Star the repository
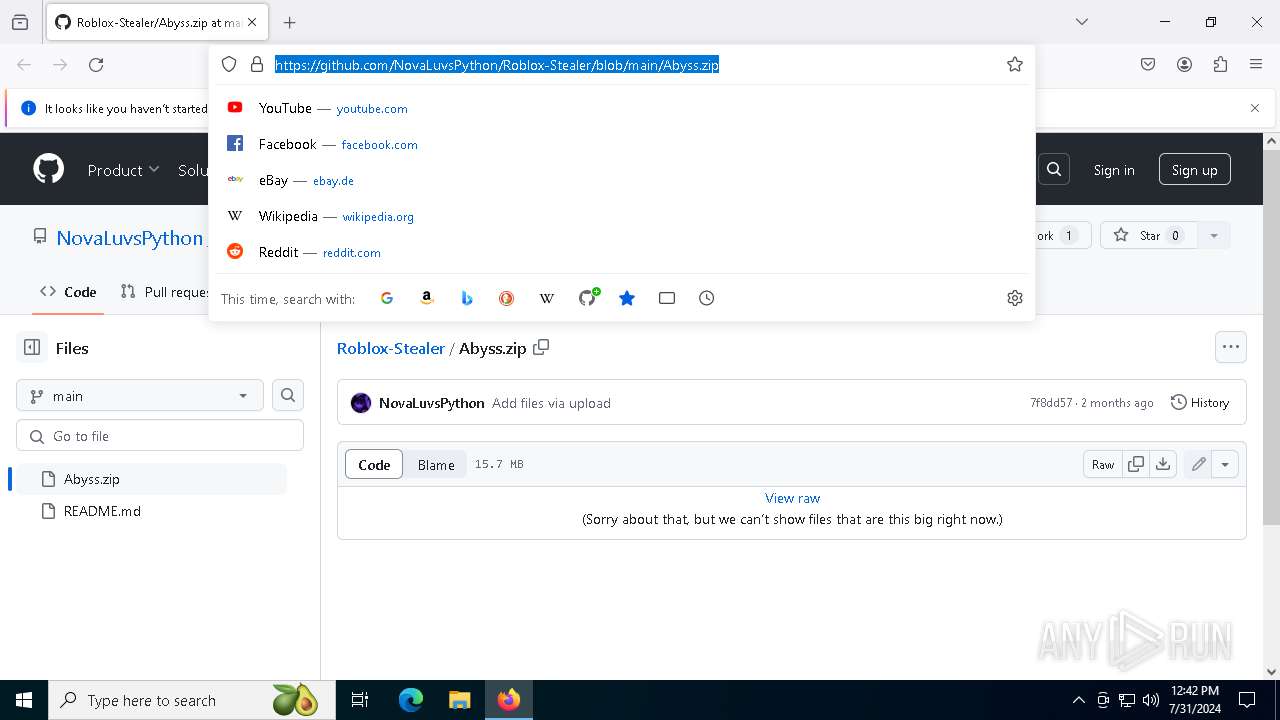Image resolution: width=1280 pixels, height=720 pixels. tap(1149, 236)
